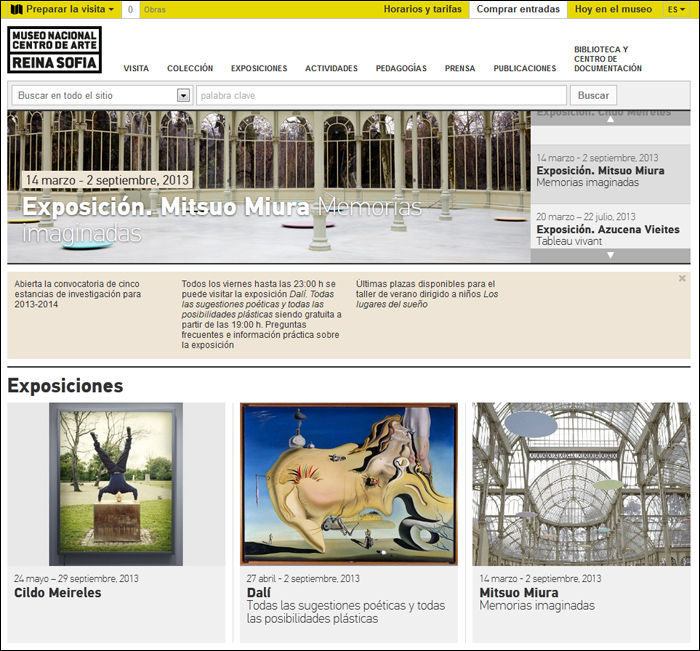This screenshot has width=700, height=651.
Task: Click the Dalí painting thumbnail
Action: (x=349, y=484)
